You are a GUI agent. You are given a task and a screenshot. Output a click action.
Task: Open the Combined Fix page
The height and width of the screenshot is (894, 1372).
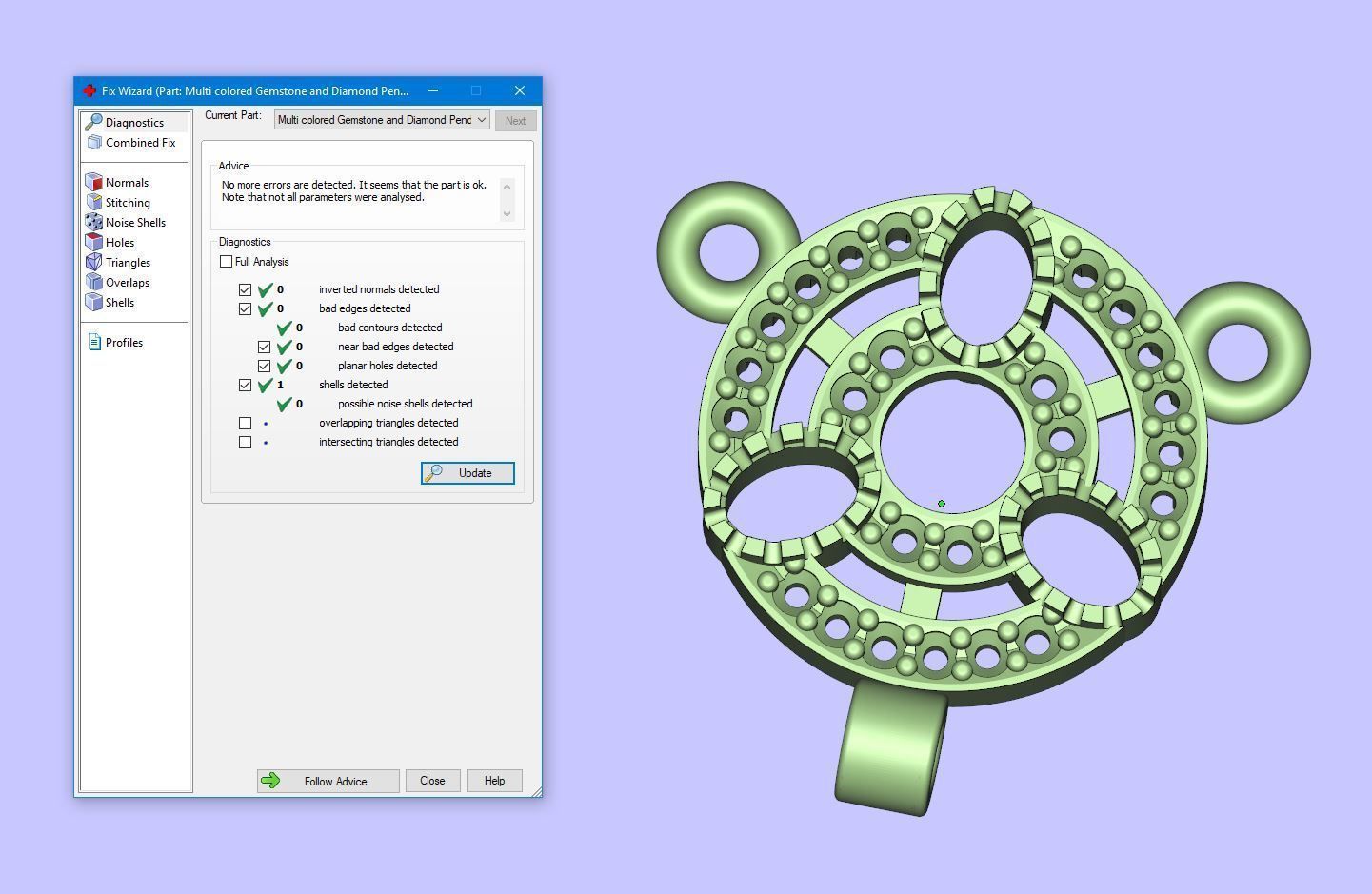pos(140,142)
